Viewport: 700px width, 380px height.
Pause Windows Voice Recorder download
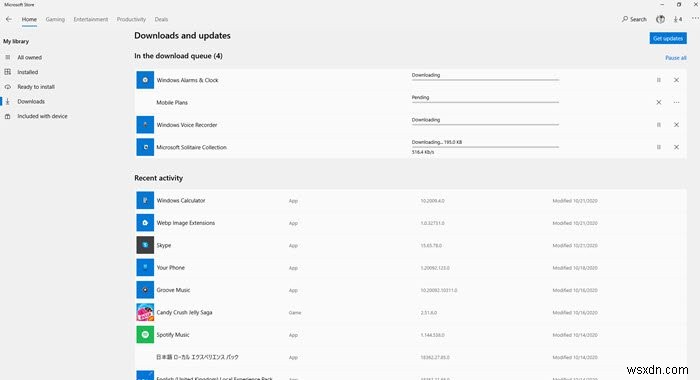pyautogui.click(x=658, y=125)
